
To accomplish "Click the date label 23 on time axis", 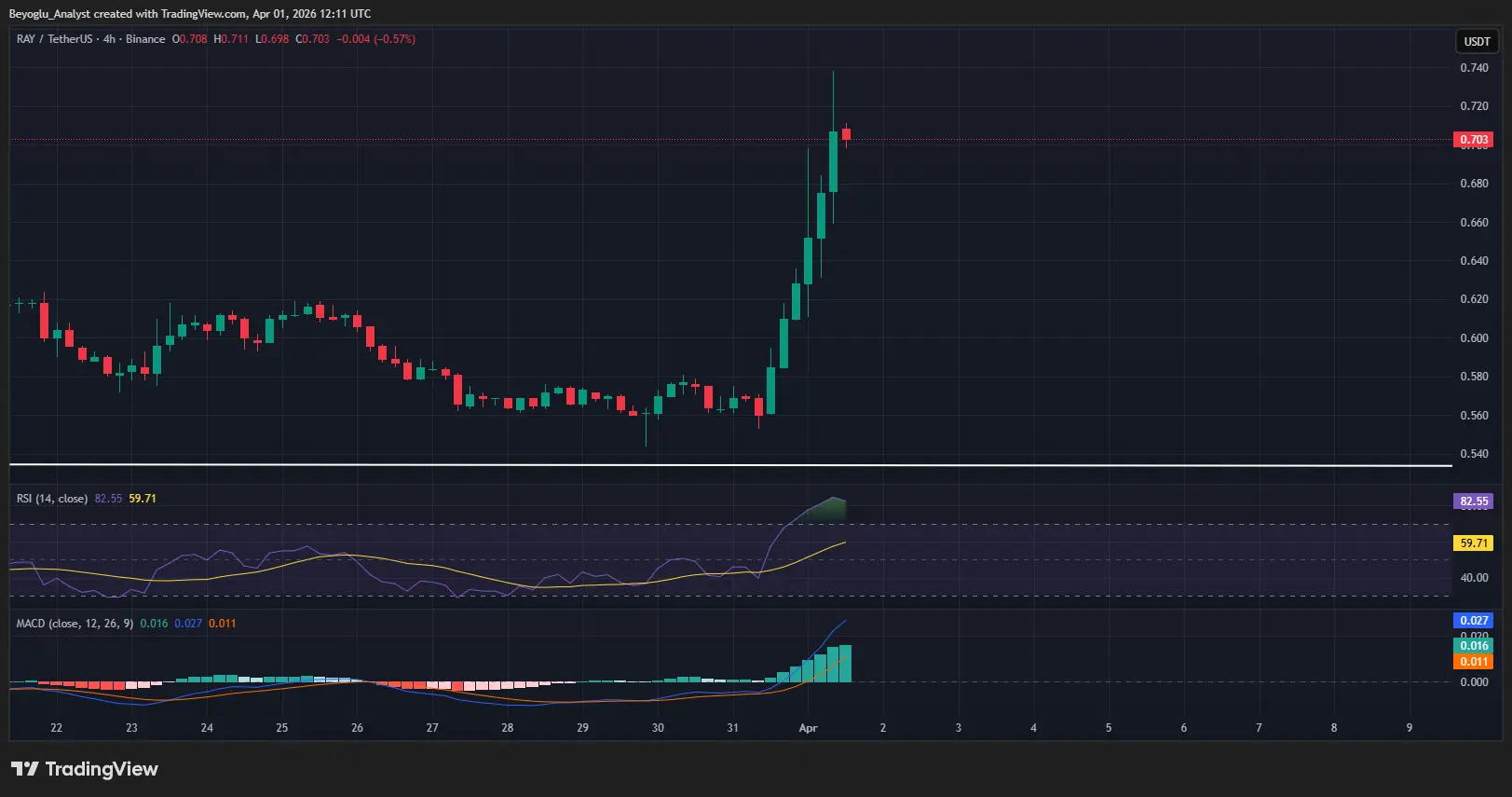I will pos(131,728).
